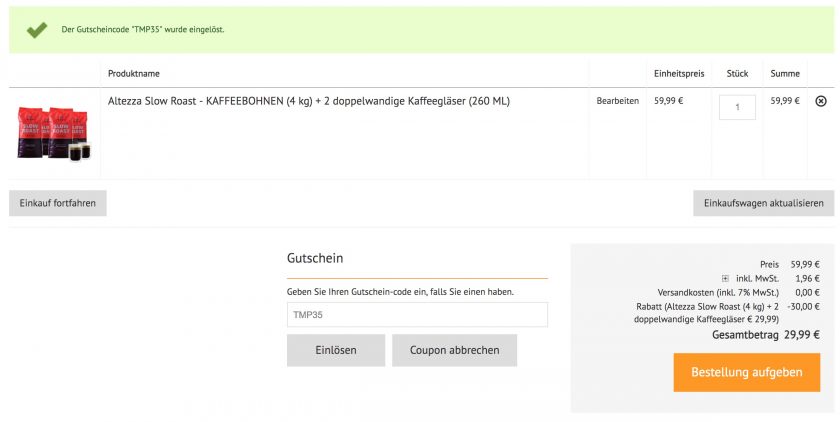The width and height of the screenshot is (840, 422).
Task: Expand the inkl. MwSt. tax breakdown
Action: click(x=725, y=279)
